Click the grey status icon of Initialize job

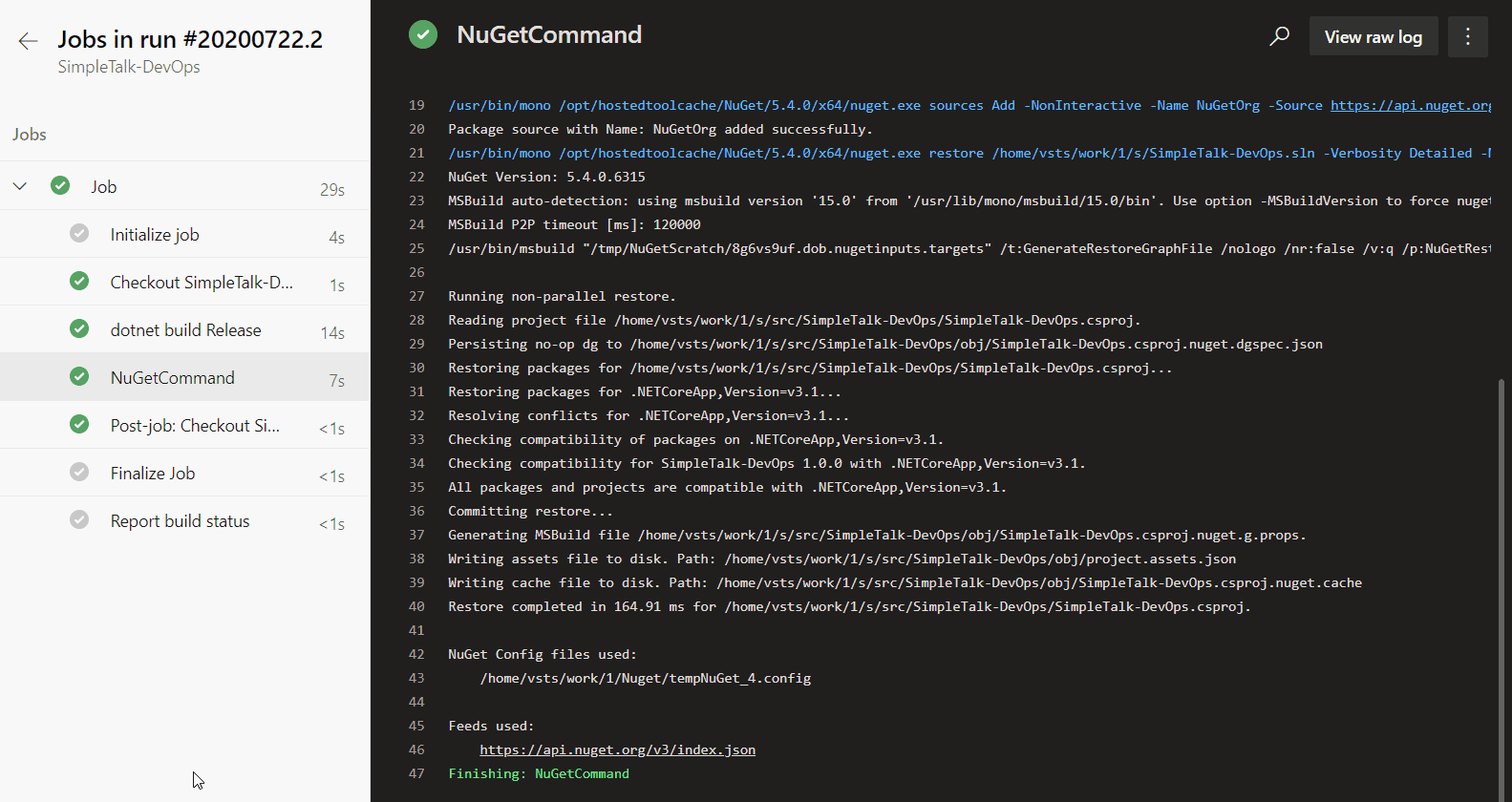tap(79, 233)
